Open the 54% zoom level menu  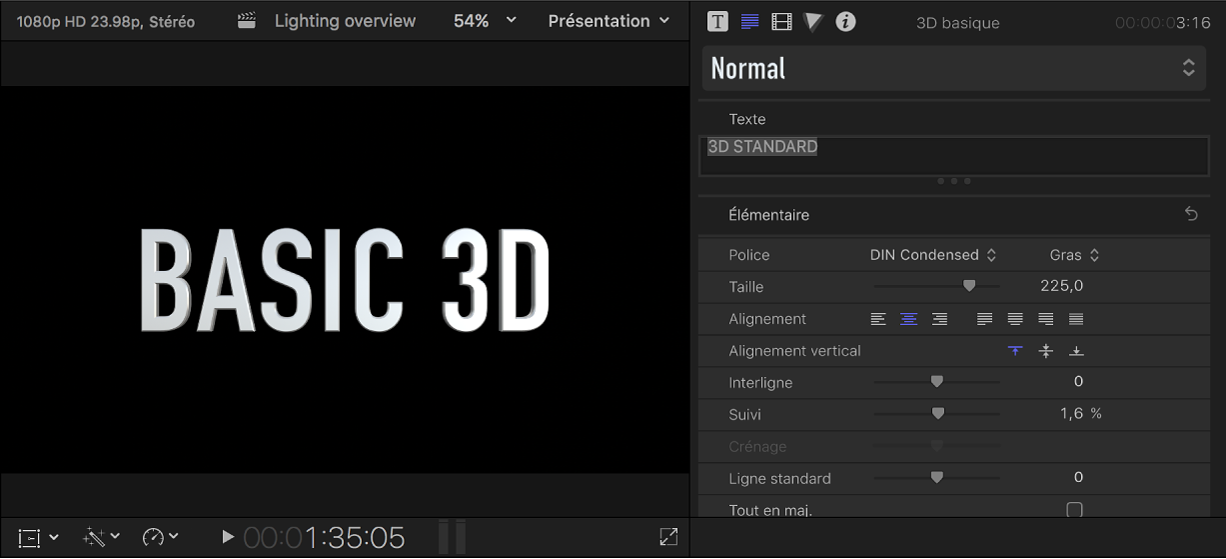[485, 21]
